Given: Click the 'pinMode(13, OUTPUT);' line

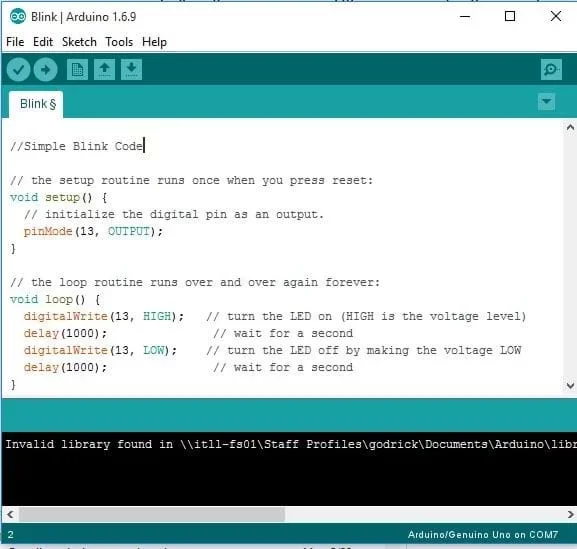Looking at the screenshot, I should [93, 231].
